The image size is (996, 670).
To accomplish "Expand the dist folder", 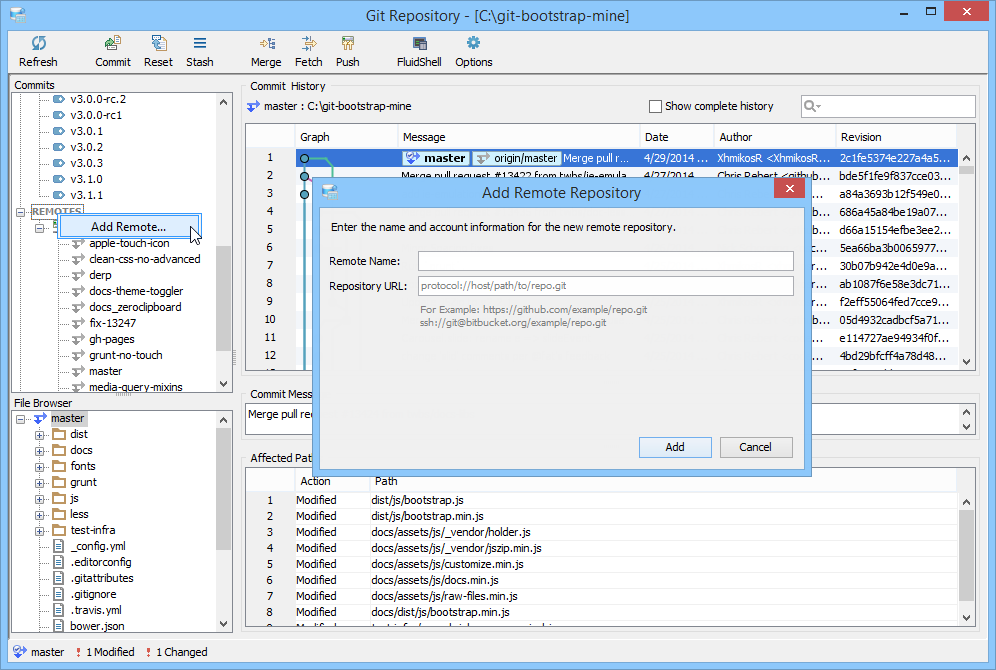I will (39, 435).
